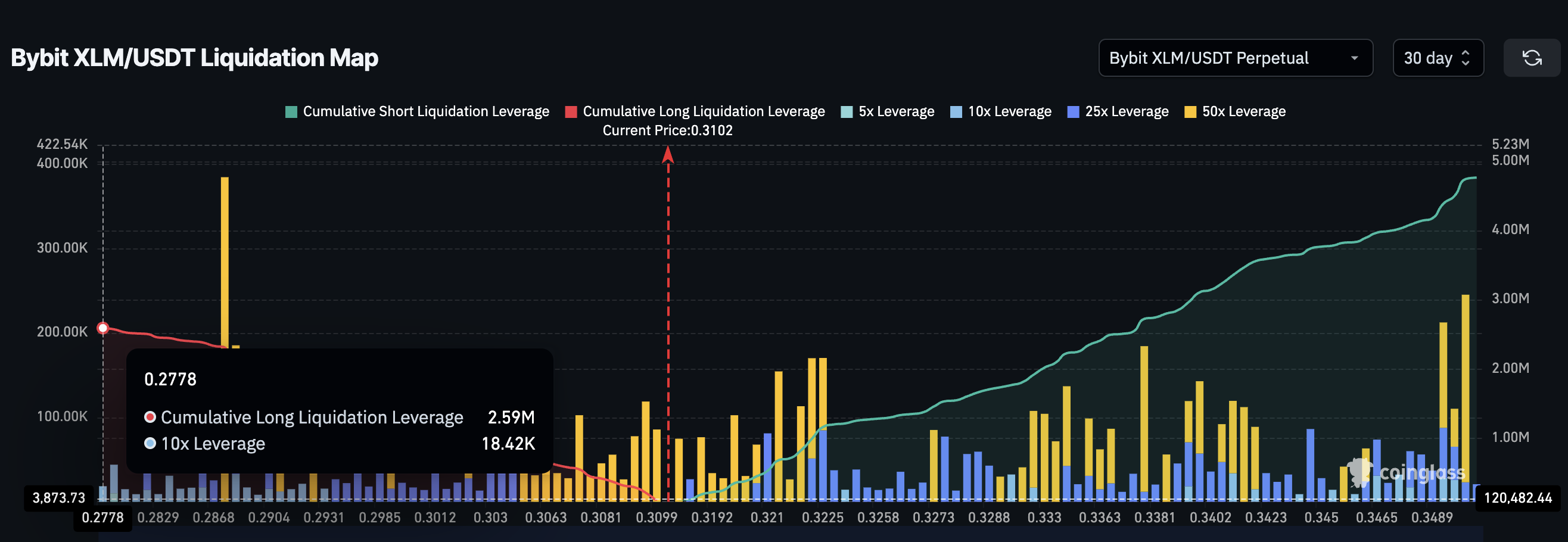Hide the Cumulative Long Liquidation Leverage line
Image resolution: width=1568 pixels, height=542 pixels.
[x=703, y=111]
